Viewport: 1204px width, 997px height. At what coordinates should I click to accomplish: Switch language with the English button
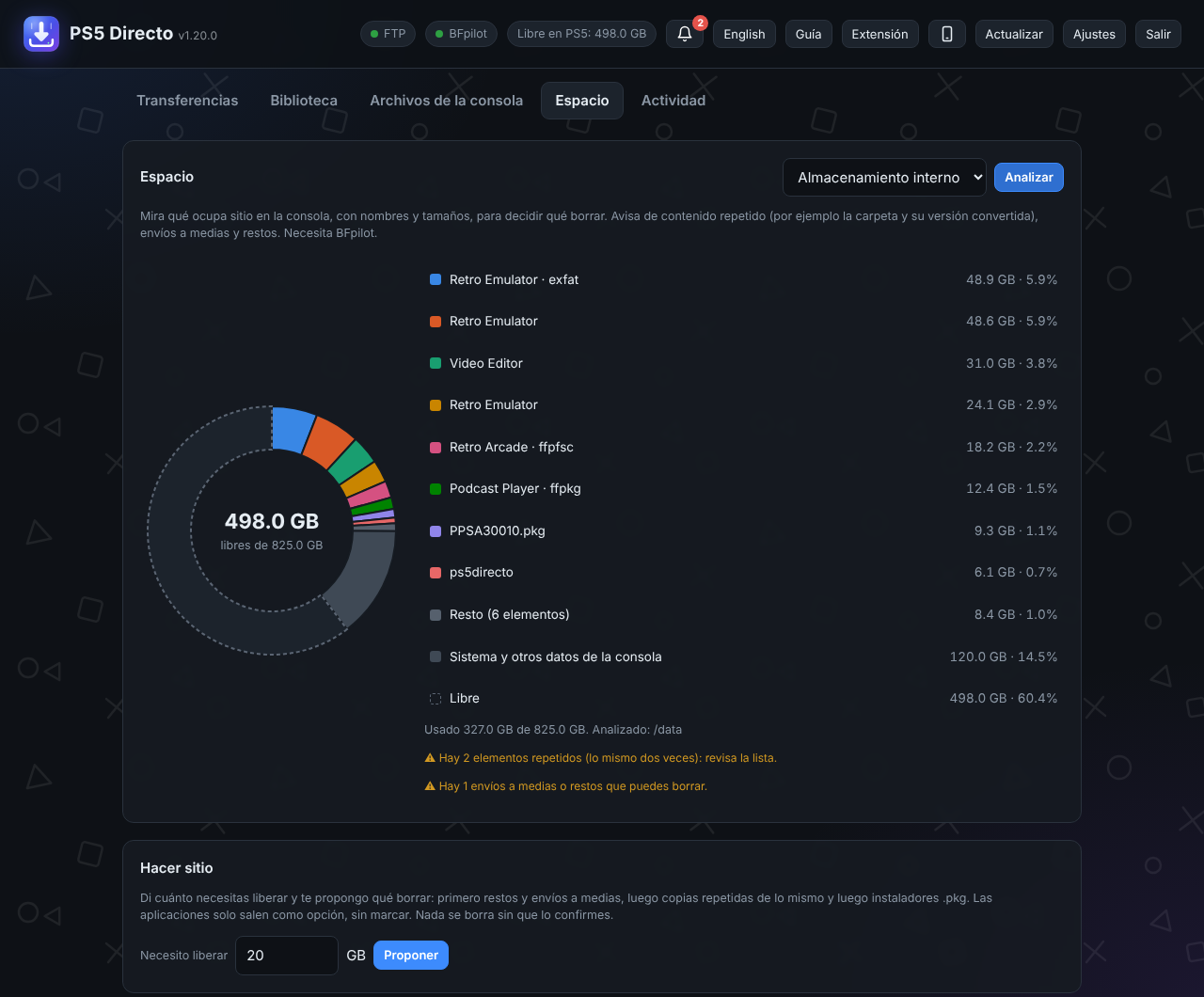tap(744, 34)
